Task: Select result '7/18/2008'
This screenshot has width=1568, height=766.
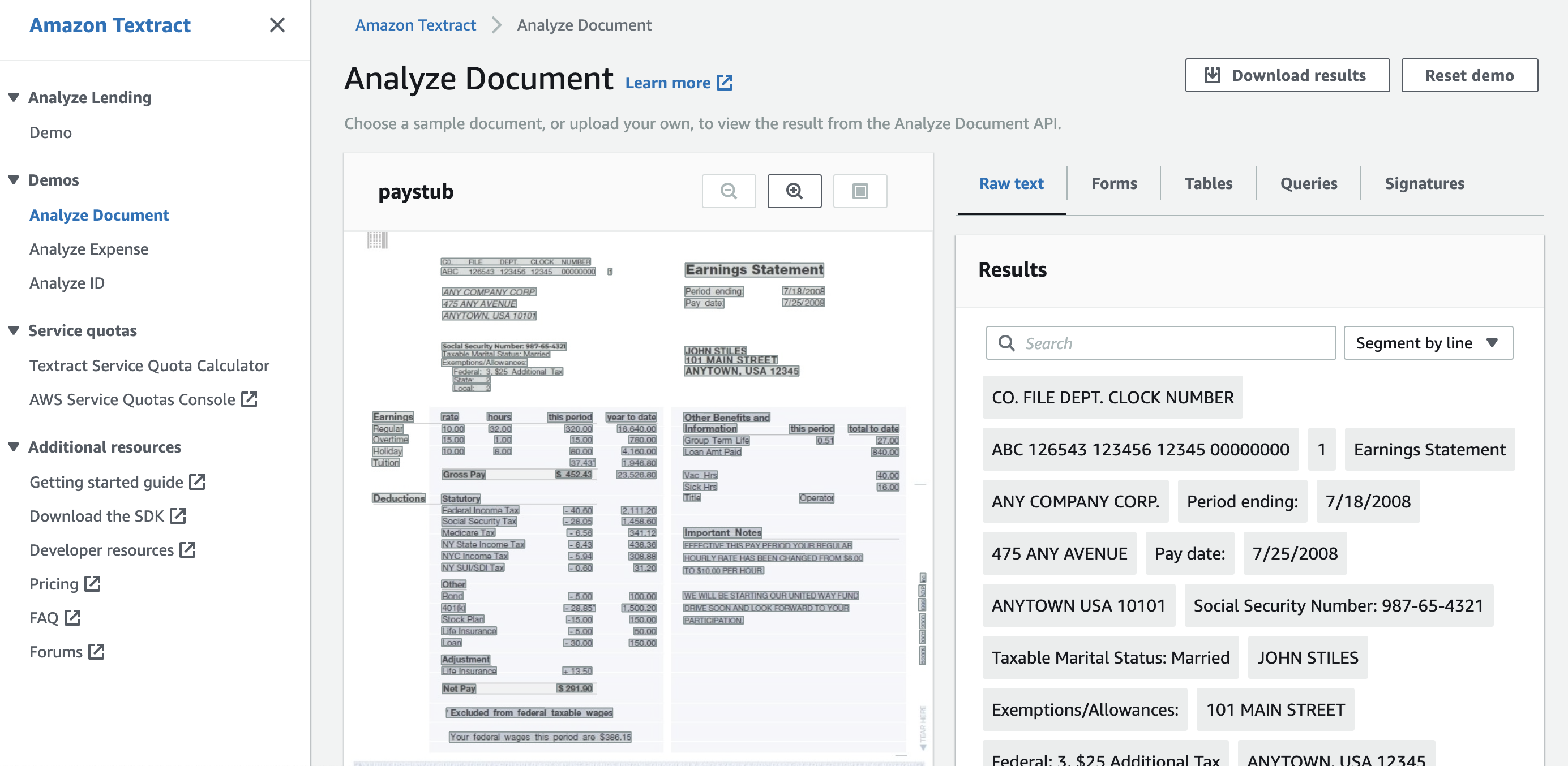Action: [1368, 501]
